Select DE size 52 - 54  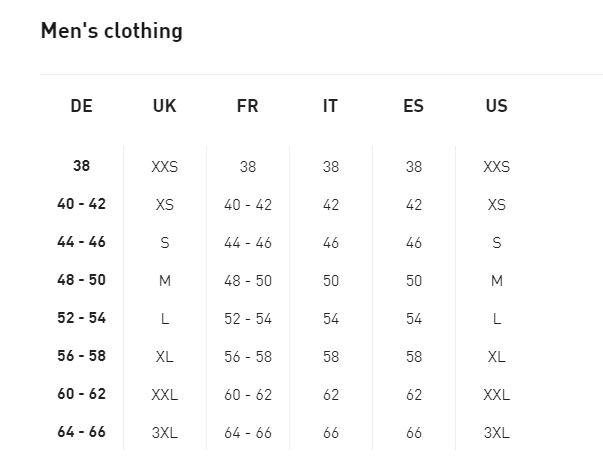(x=82, y=318)
